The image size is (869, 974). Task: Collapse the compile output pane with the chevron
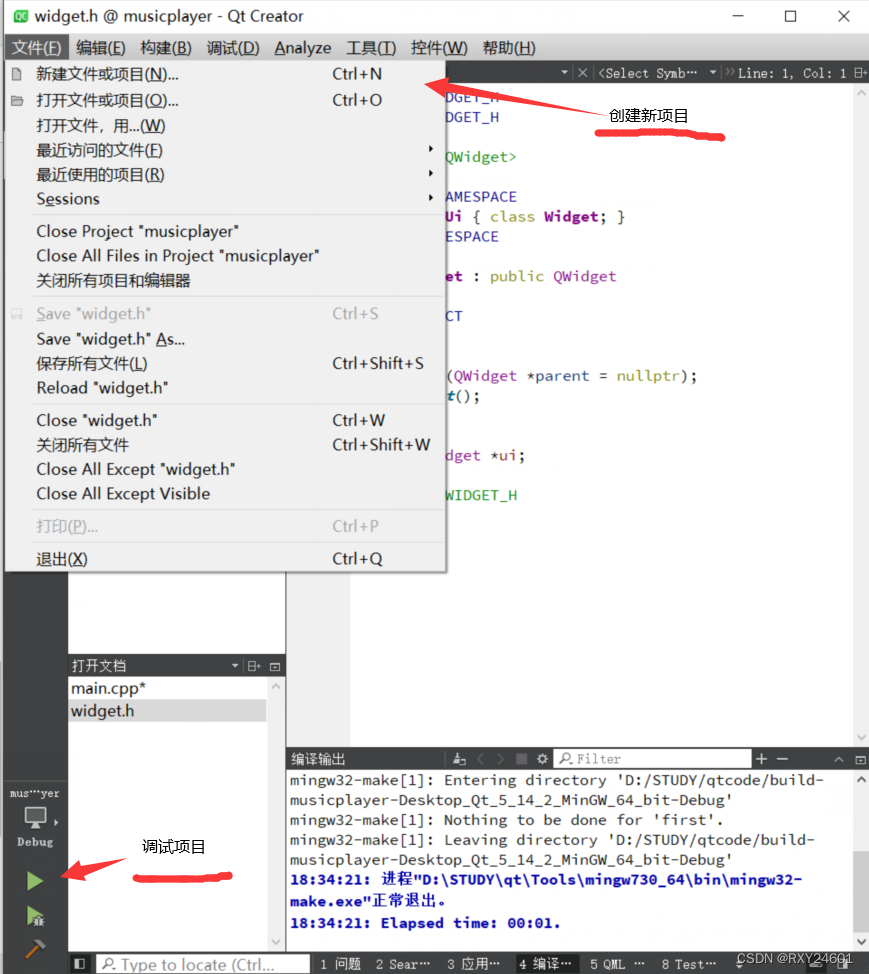tap(839, 759)
